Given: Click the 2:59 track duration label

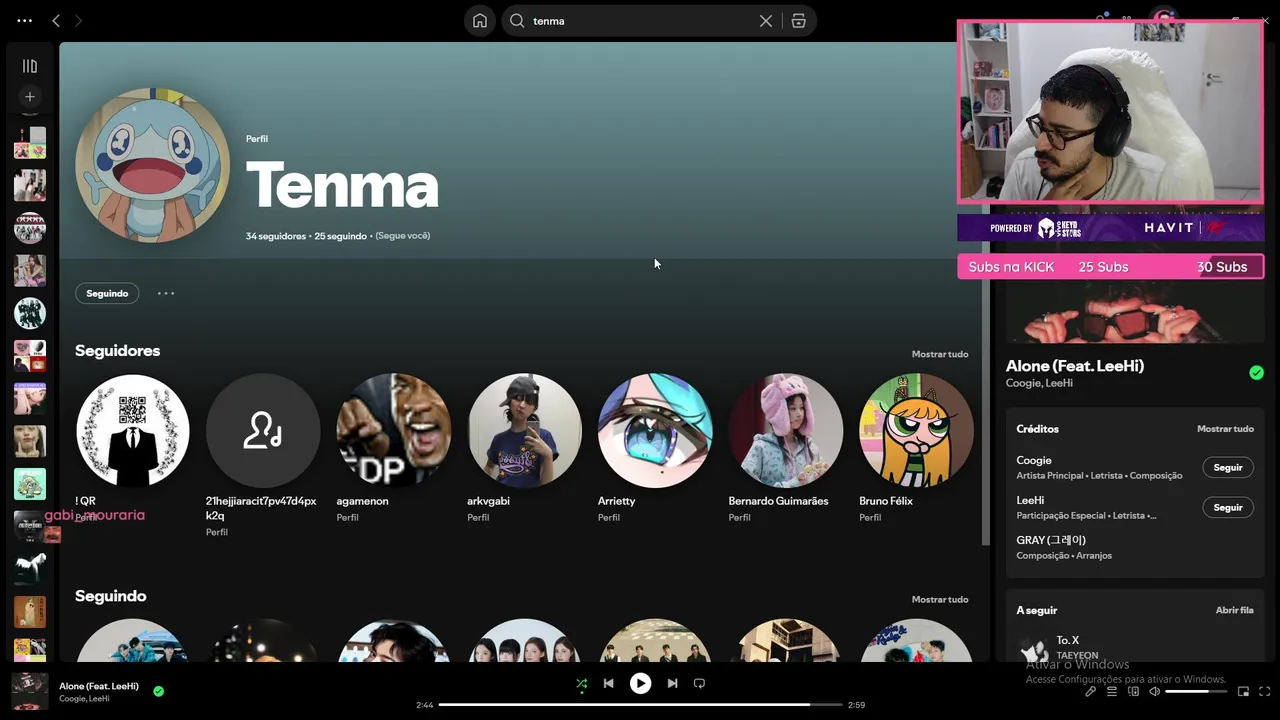Looking at the screenshot, I should point(856,705).
